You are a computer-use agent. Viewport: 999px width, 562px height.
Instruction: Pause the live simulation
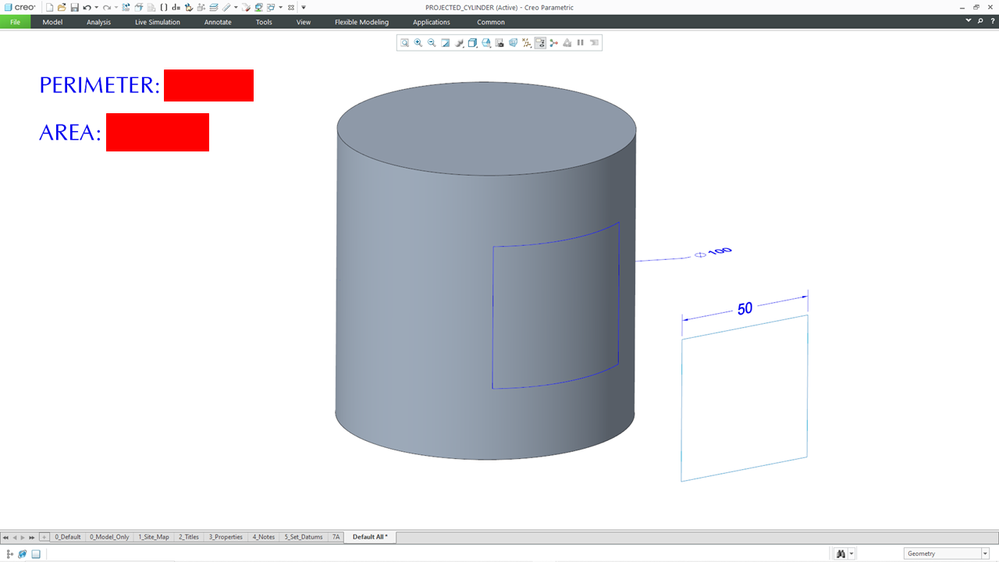580,43
